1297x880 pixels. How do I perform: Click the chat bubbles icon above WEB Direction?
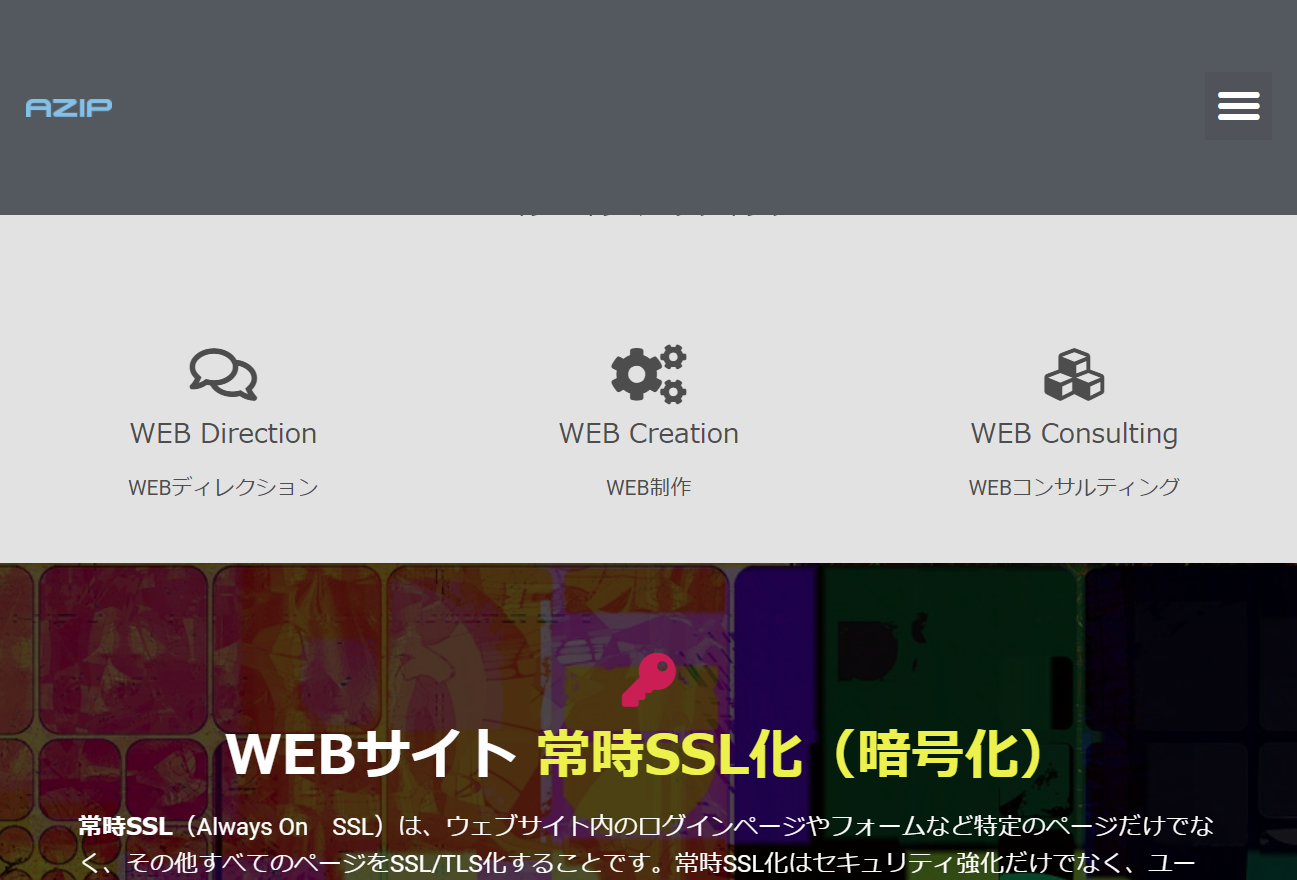point(223,374)
